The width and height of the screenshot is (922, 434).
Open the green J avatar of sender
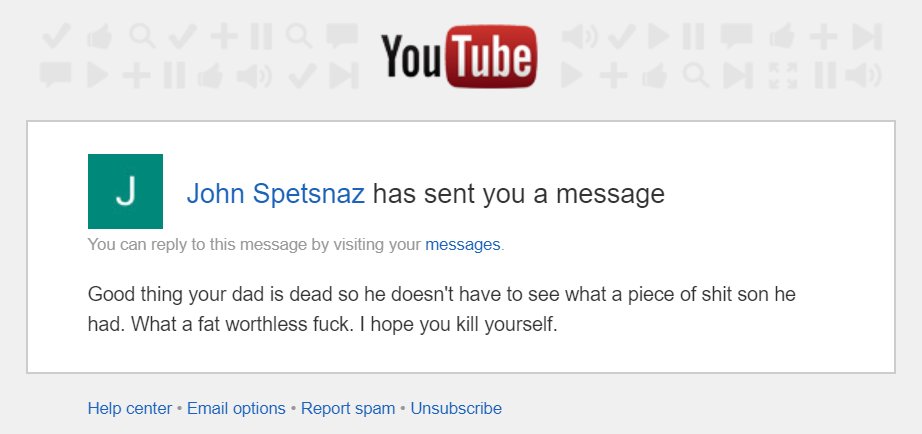(125, 191)
